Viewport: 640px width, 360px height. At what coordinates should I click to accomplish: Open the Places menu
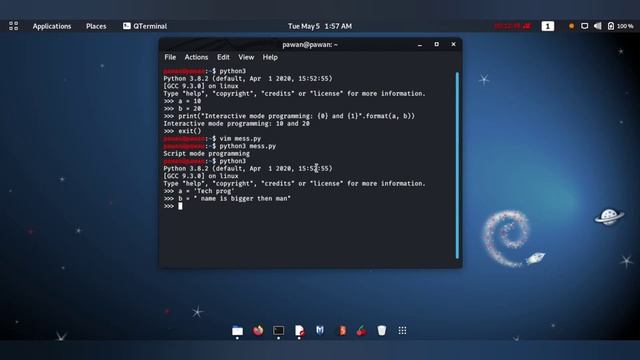click(96, 26)
